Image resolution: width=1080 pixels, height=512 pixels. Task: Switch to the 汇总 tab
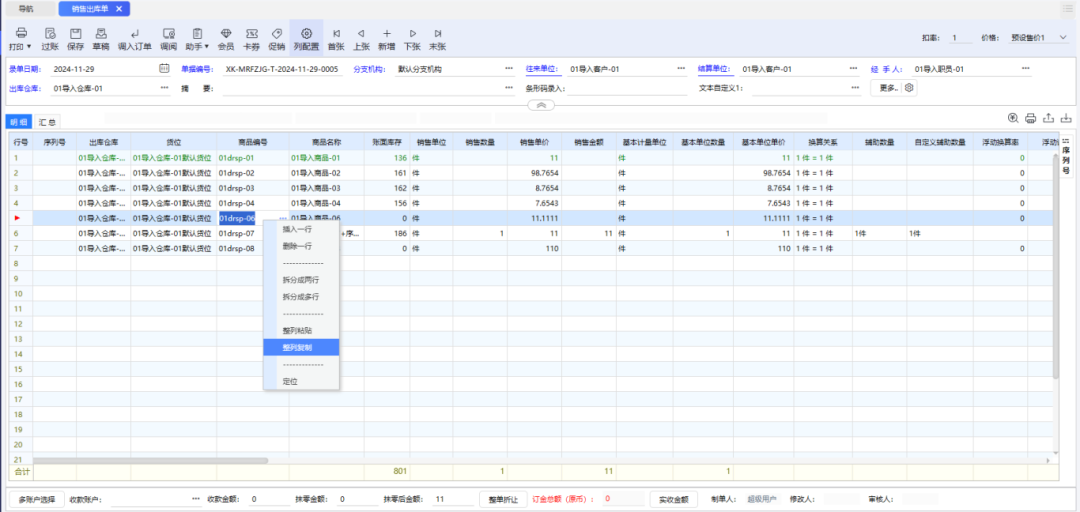click(x=48, y=122)
